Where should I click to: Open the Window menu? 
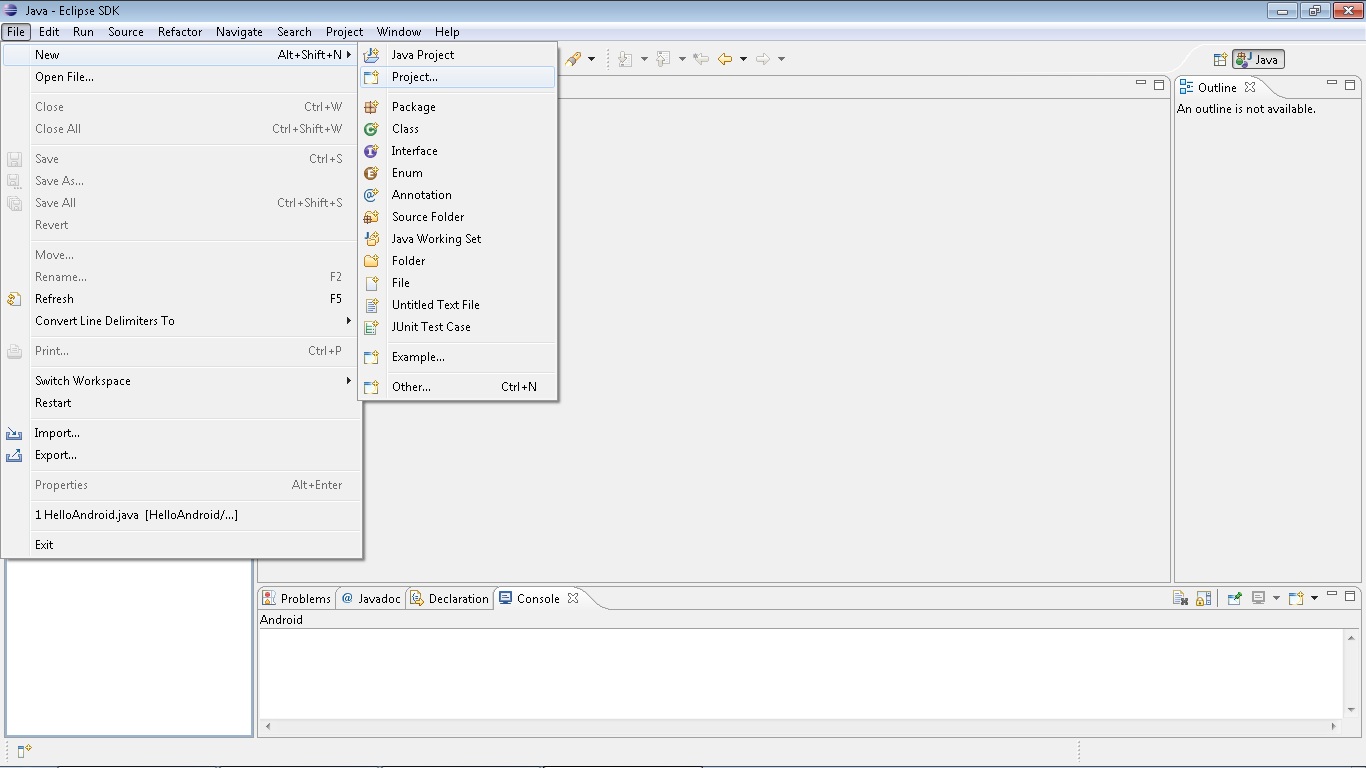tap(399, 32)
